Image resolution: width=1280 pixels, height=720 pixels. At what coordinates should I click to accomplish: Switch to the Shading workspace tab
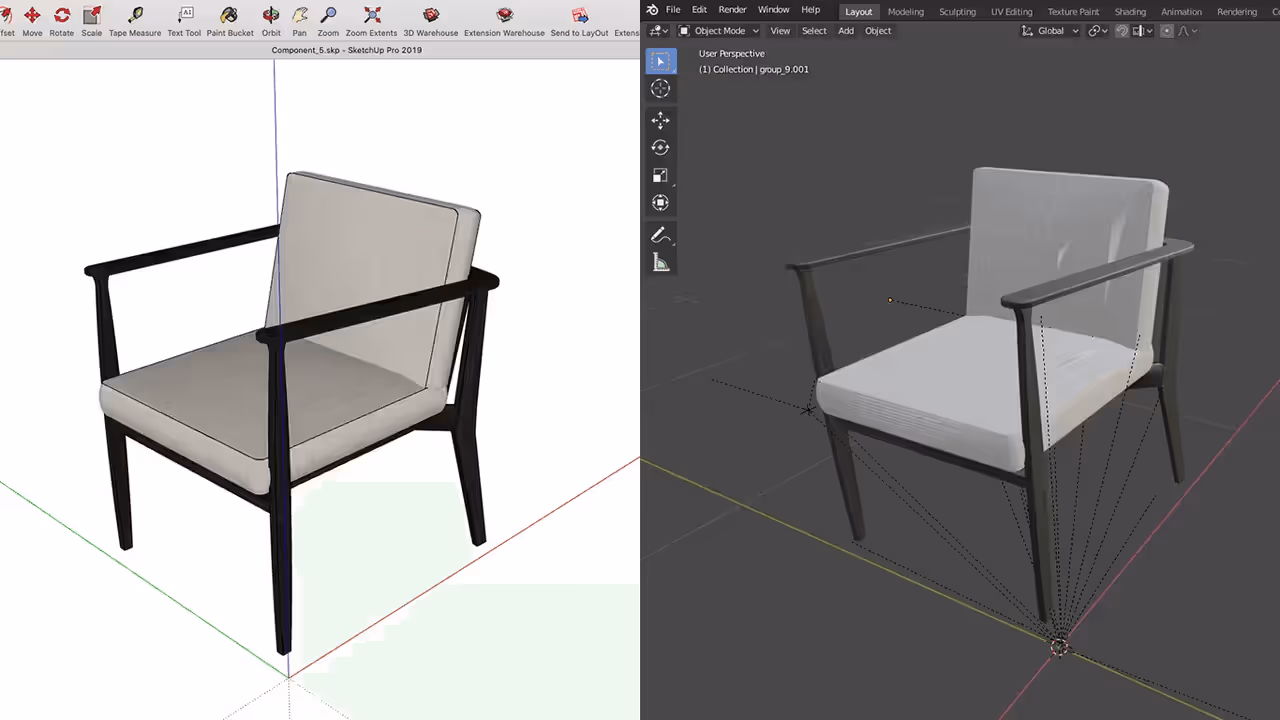1130,11
